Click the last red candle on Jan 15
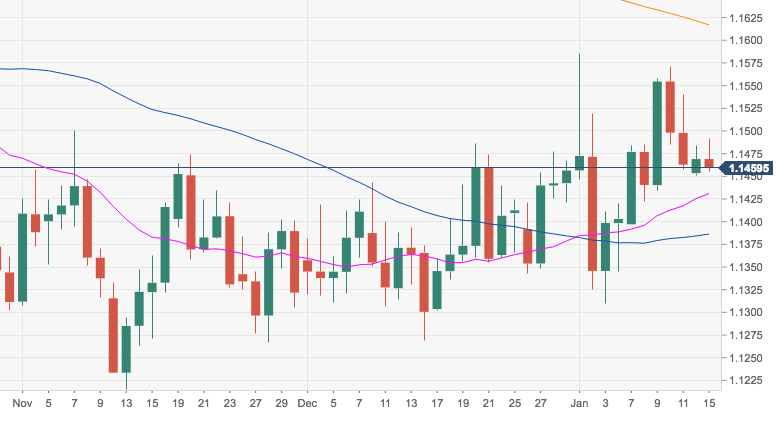Viewport: 780px width, 422px height. pyautogui.click(x=709, y=163)
